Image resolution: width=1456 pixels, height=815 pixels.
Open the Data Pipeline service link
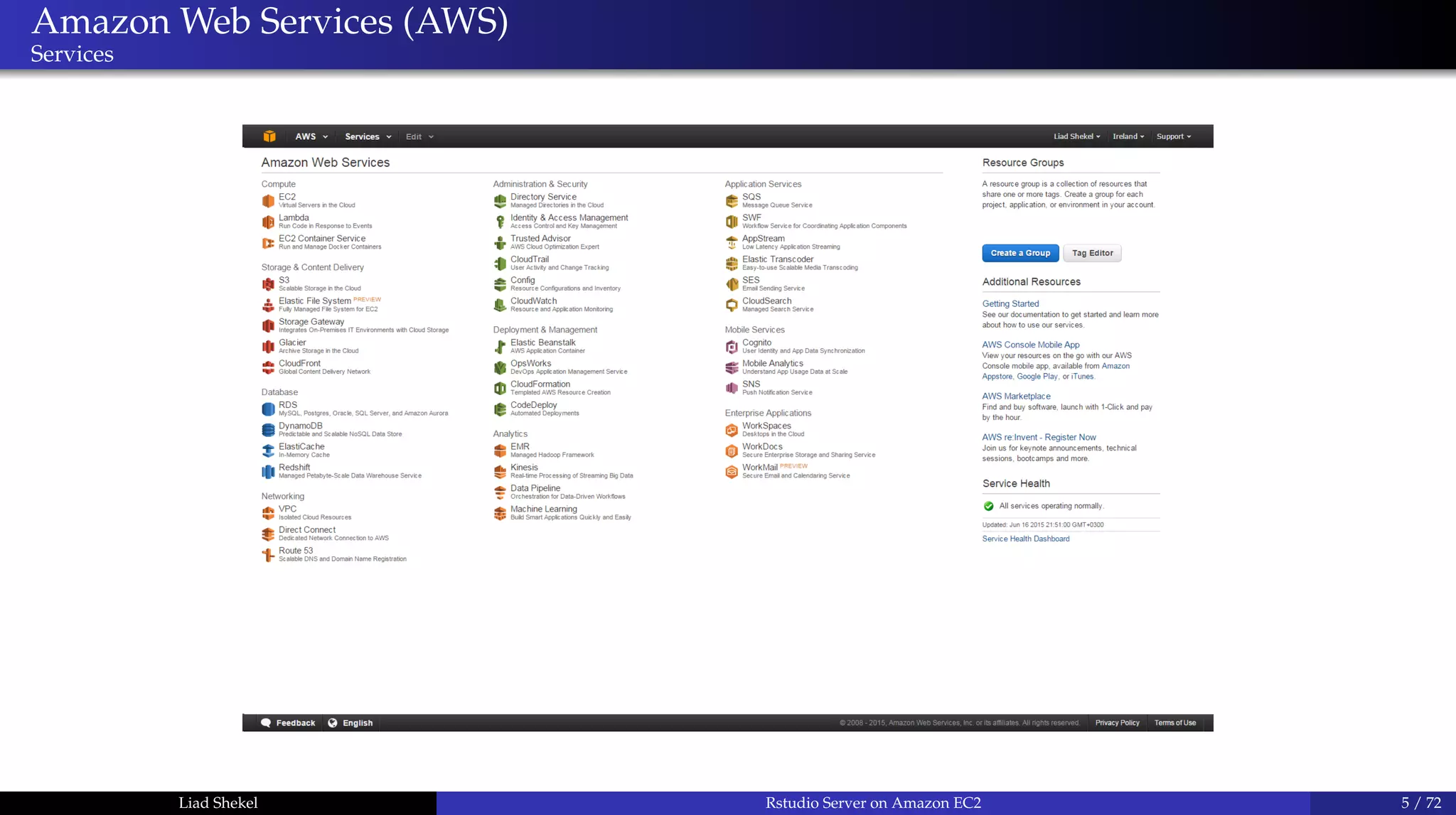point(535,488)
